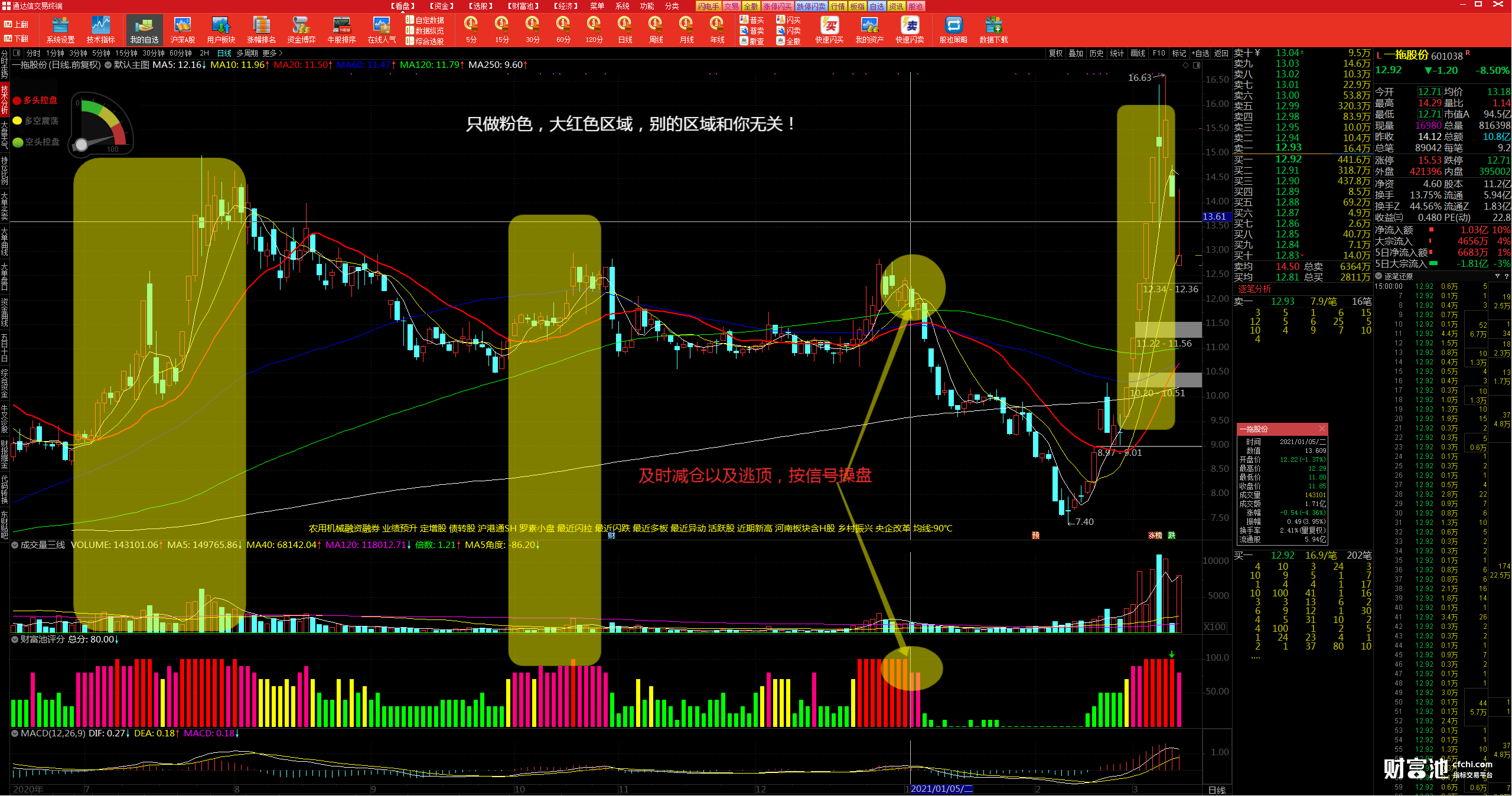1512x796 pixels.
Task: Expand the 更多 periods chevron
Action: coord(281,53)
